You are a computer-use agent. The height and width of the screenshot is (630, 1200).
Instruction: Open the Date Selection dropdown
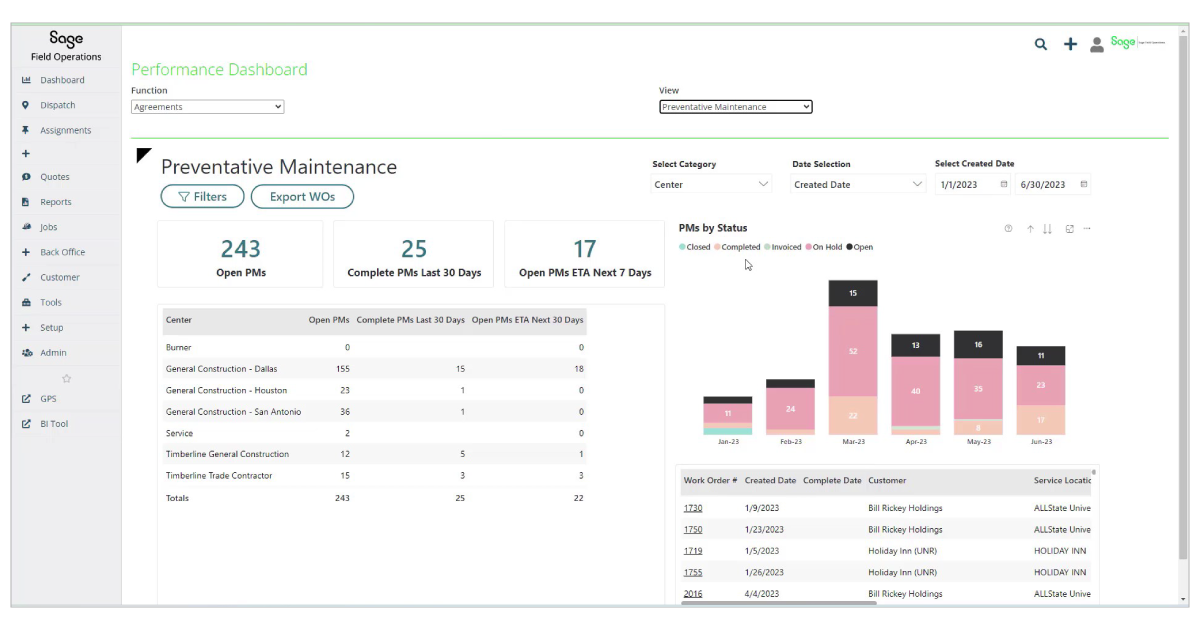click(x=859, y=184)
